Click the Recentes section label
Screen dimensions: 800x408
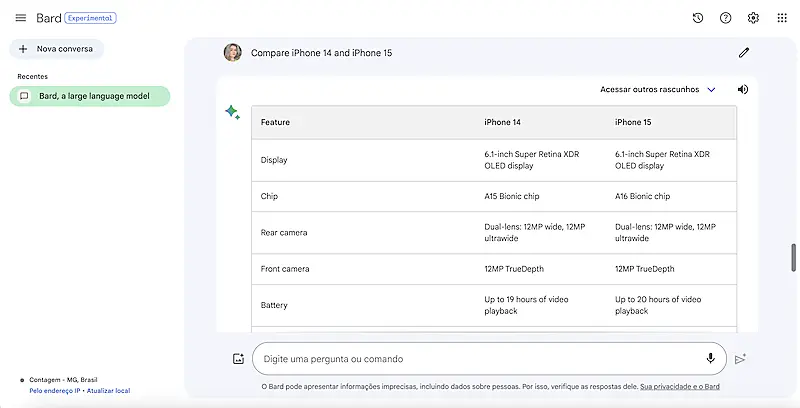pos(32,76)
